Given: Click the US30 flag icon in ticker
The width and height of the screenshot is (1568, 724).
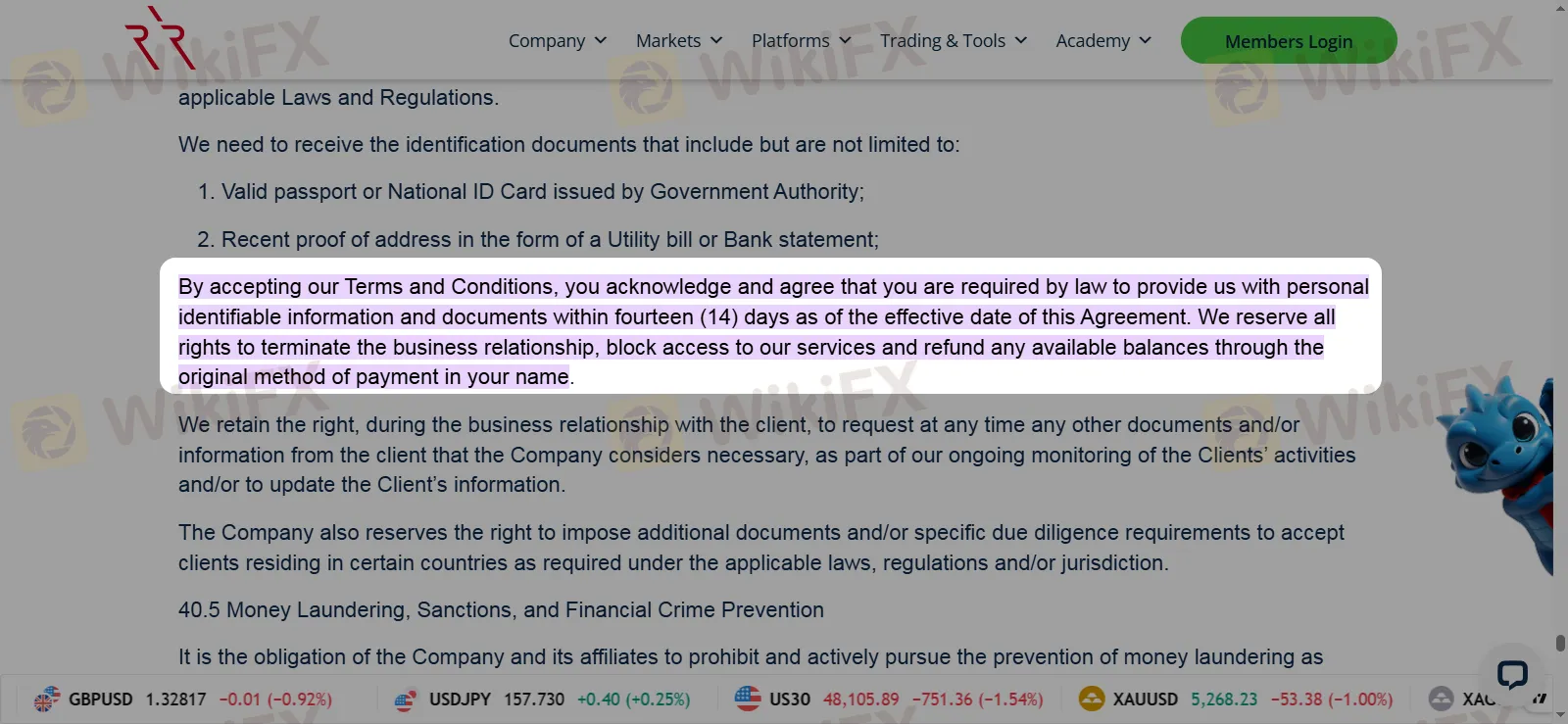Looking at the screenshot, I should pos(748,699).
